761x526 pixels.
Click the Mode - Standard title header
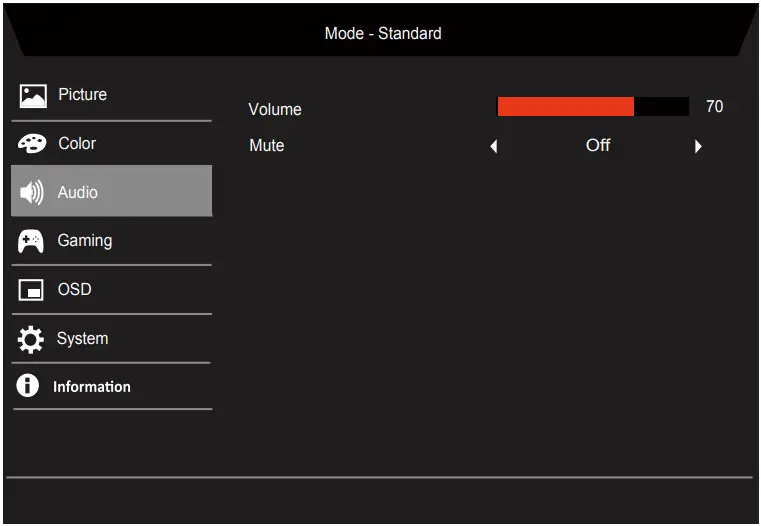[383, 34]
